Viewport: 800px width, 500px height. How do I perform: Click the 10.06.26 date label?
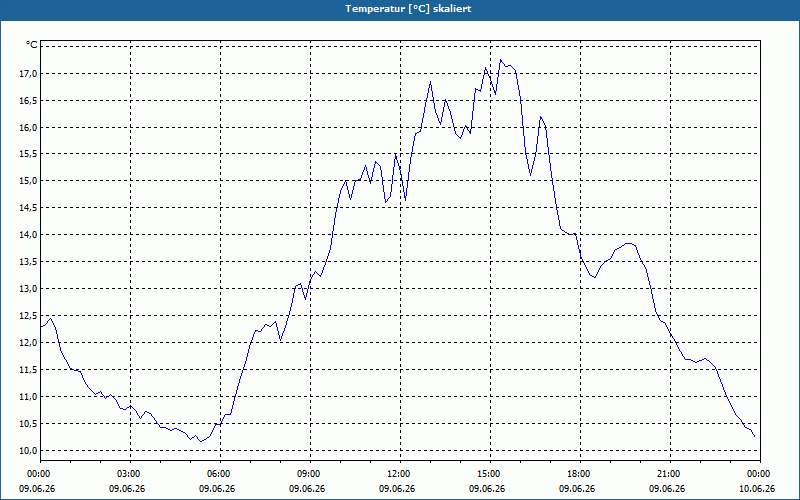(x=757, y=489)
